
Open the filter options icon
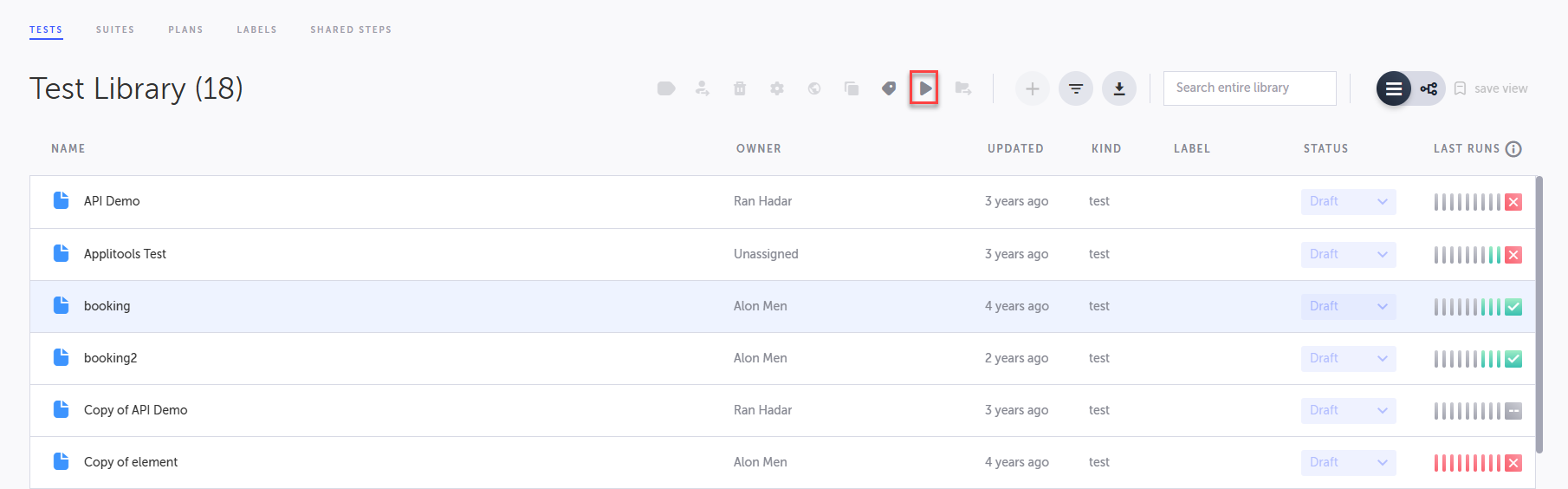click(1076, 88)
